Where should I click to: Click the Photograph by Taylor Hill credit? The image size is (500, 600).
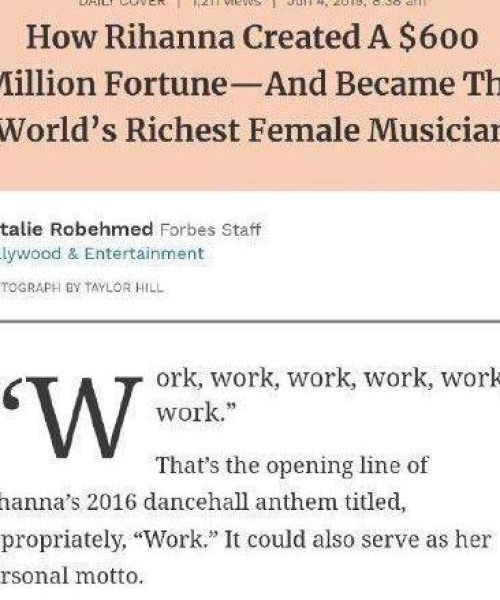tap(82, 287)
